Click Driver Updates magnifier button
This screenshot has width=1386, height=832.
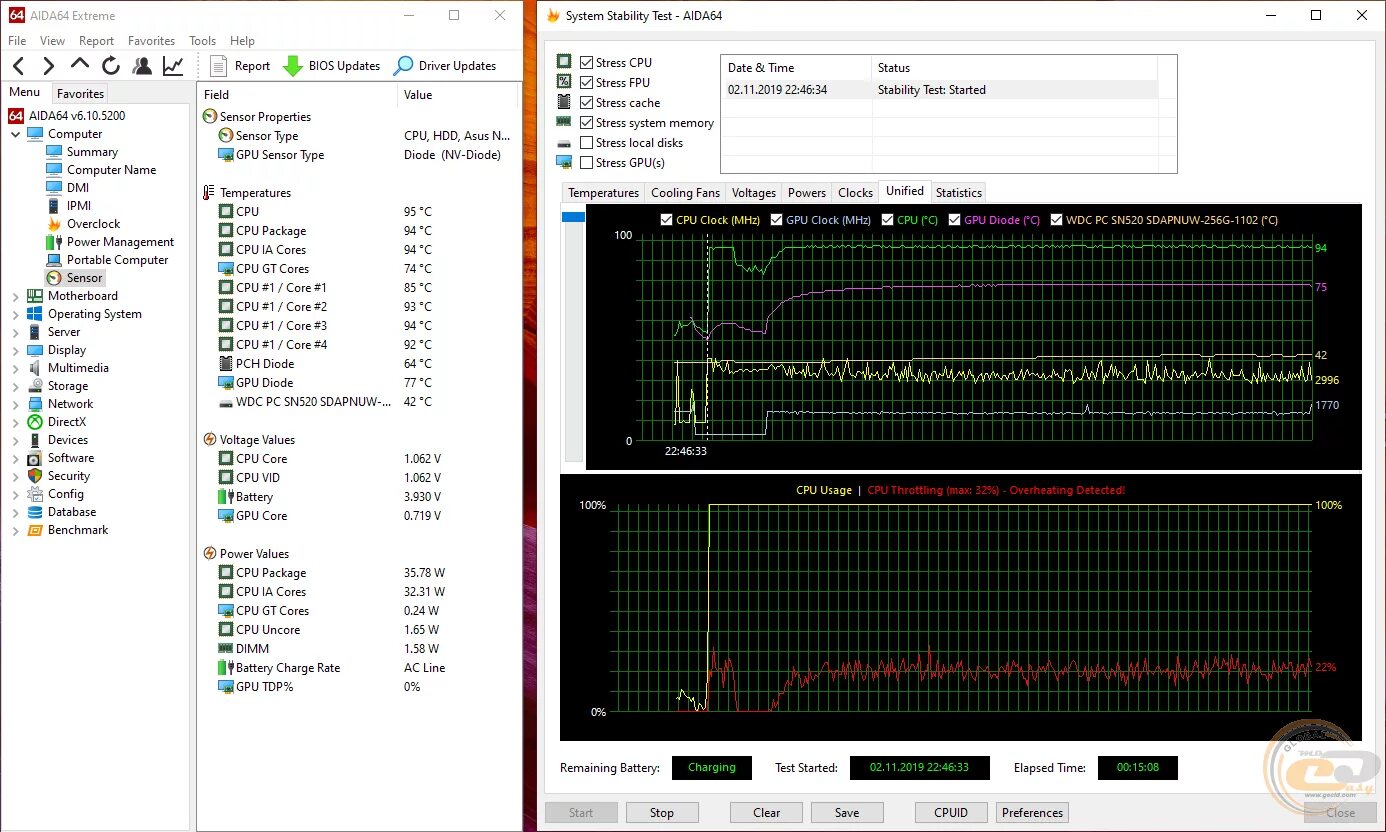coord(445,66)
